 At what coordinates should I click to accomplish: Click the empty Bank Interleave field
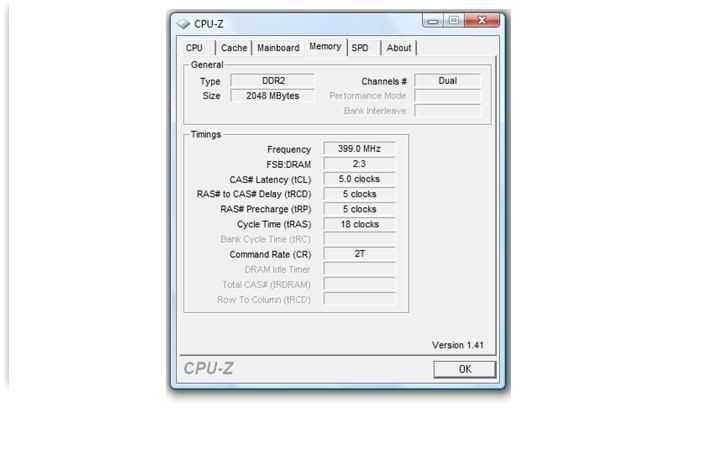448,111
